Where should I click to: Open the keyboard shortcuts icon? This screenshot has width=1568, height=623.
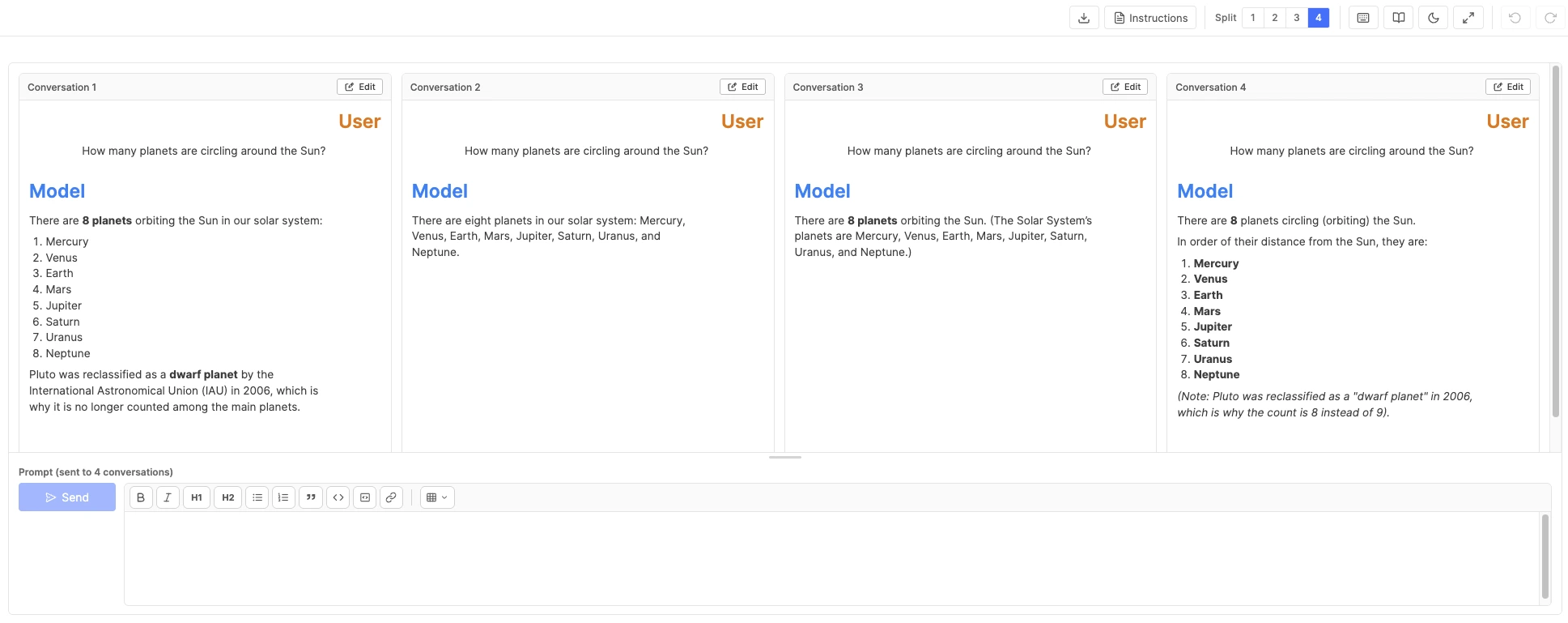pyautogui.click(x=1363, y=18)
